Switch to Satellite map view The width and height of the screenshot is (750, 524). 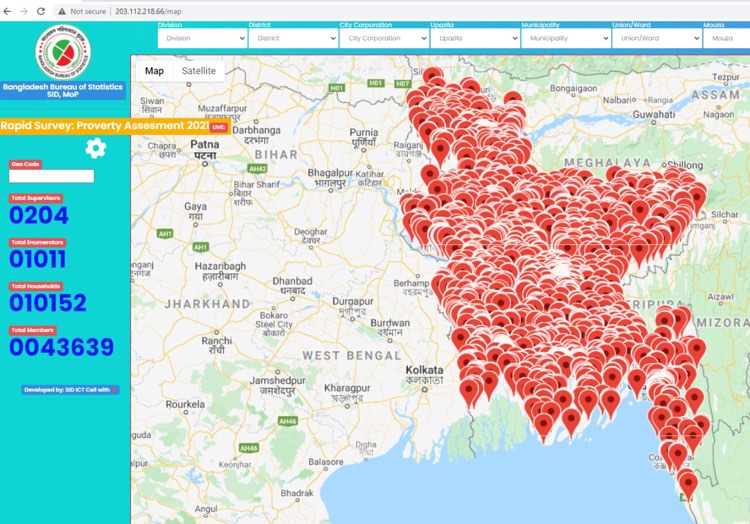(x=198, y=71)
